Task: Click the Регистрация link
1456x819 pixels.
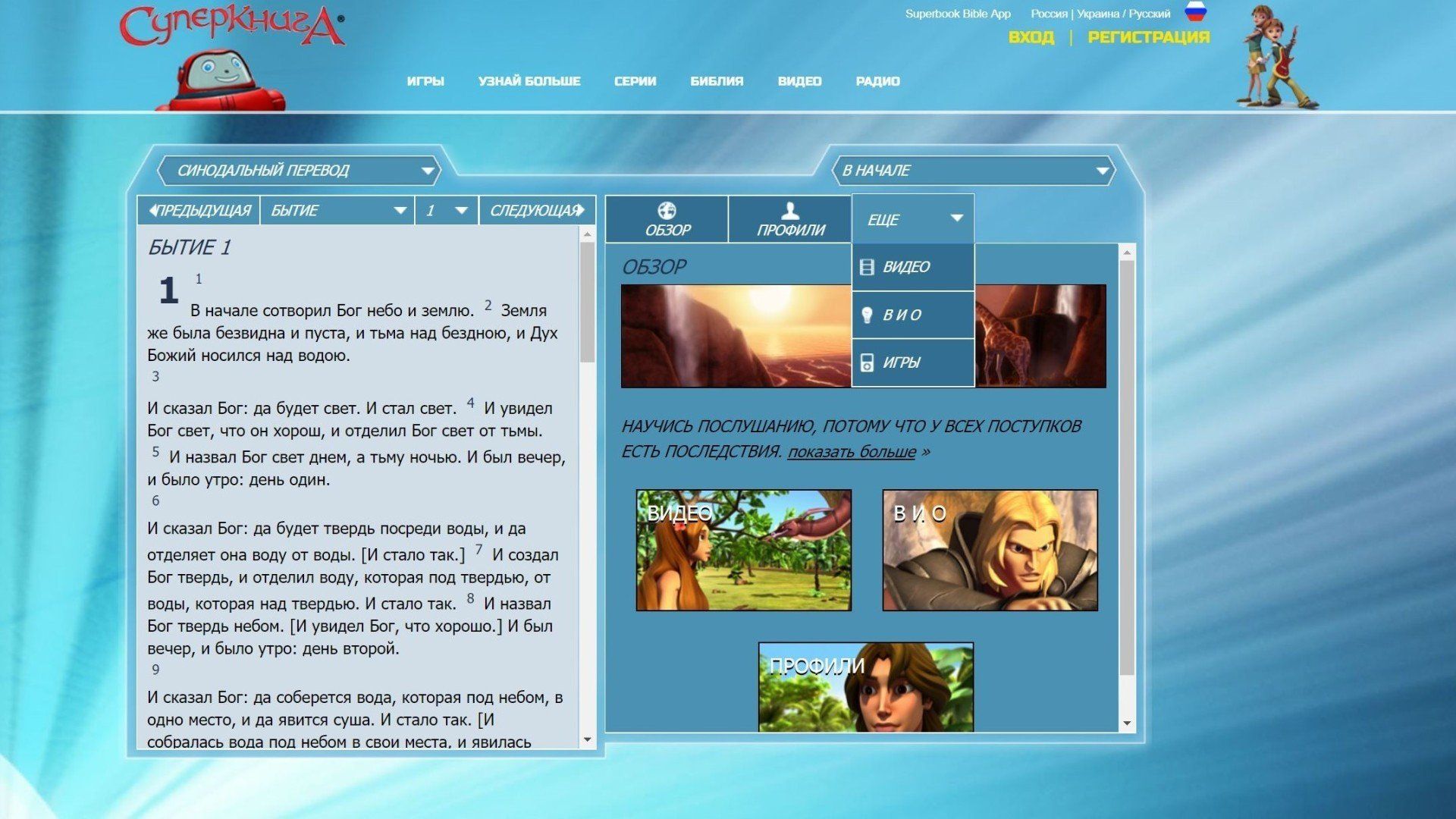Action: pos(1149,37)
